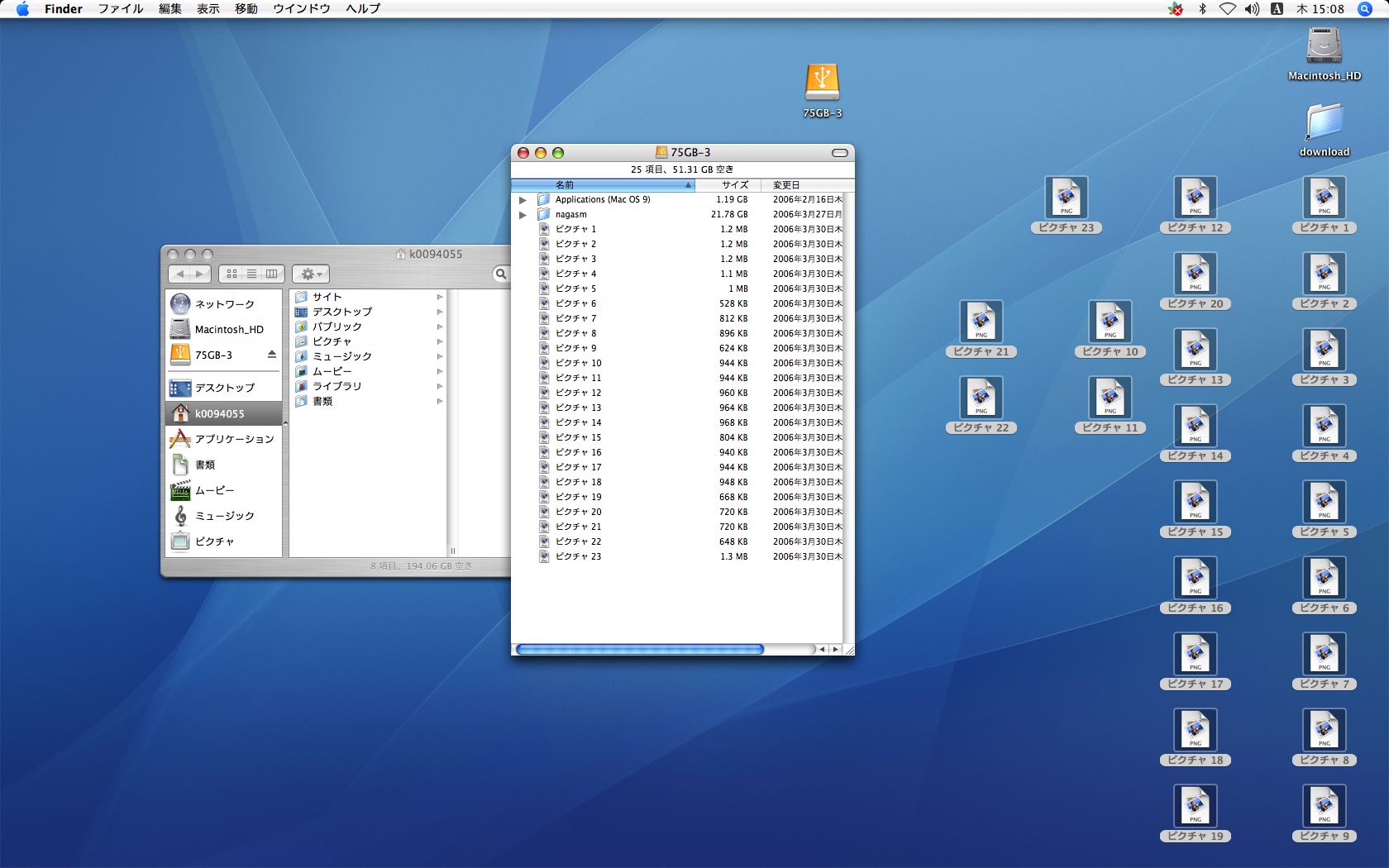
Task: Open the gear action dropdown menu
Action: 311,274
